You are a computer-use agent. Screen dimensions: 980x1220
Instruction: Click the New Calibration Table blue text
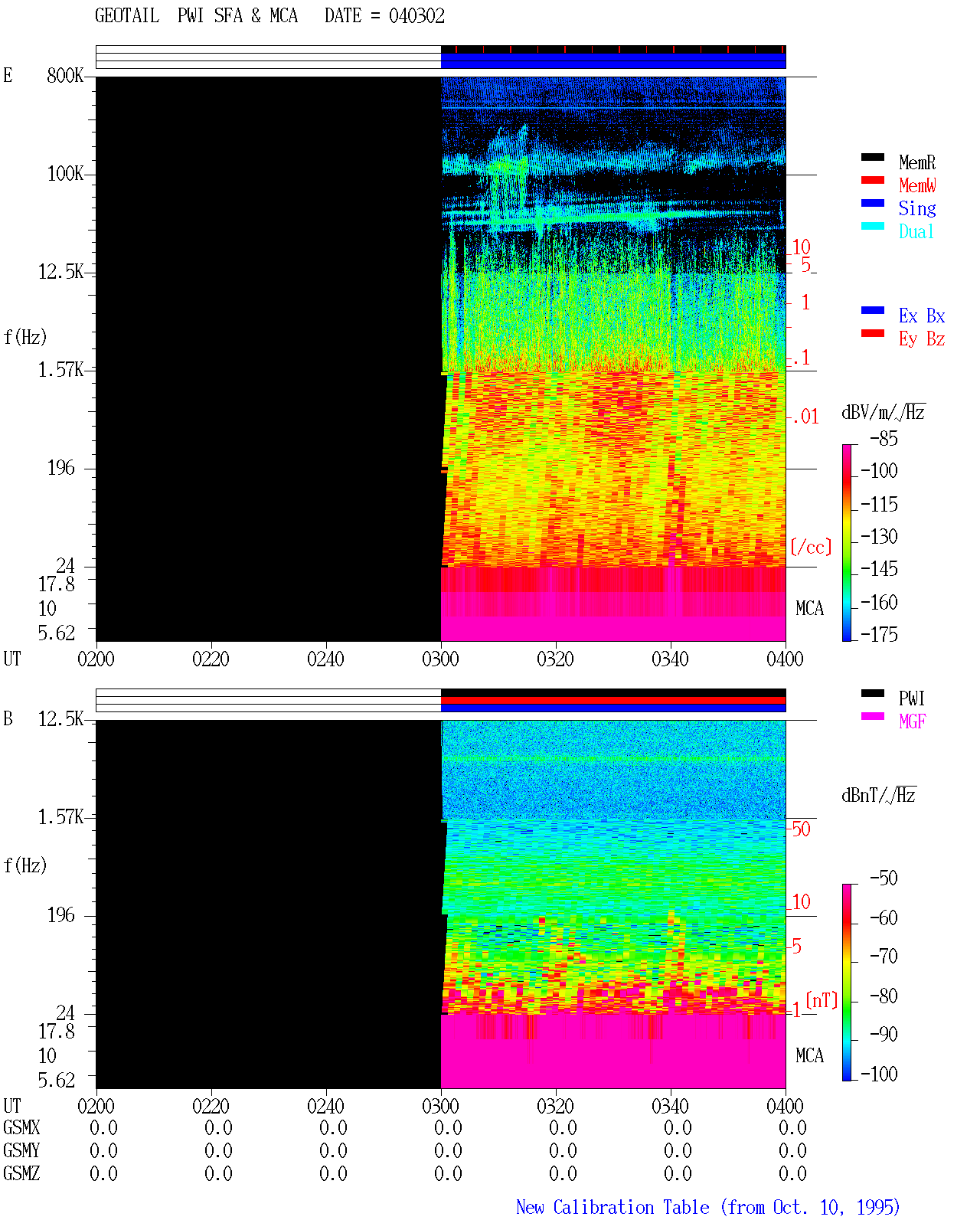tap(708, 1208)
